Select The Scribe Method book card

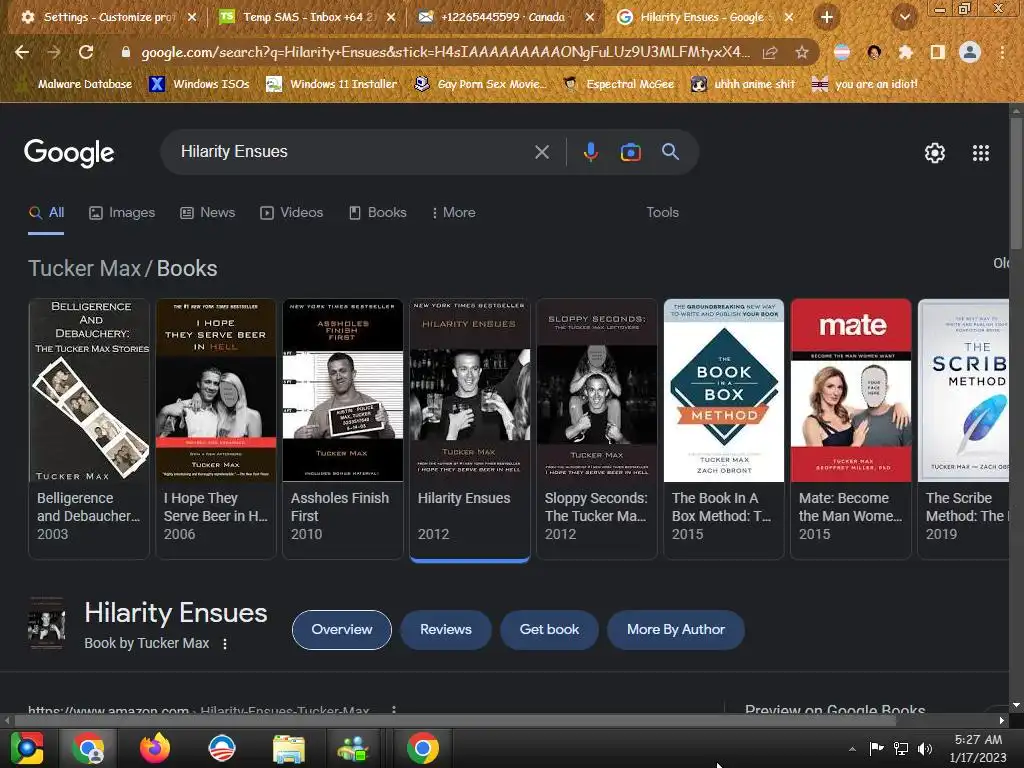963,428
